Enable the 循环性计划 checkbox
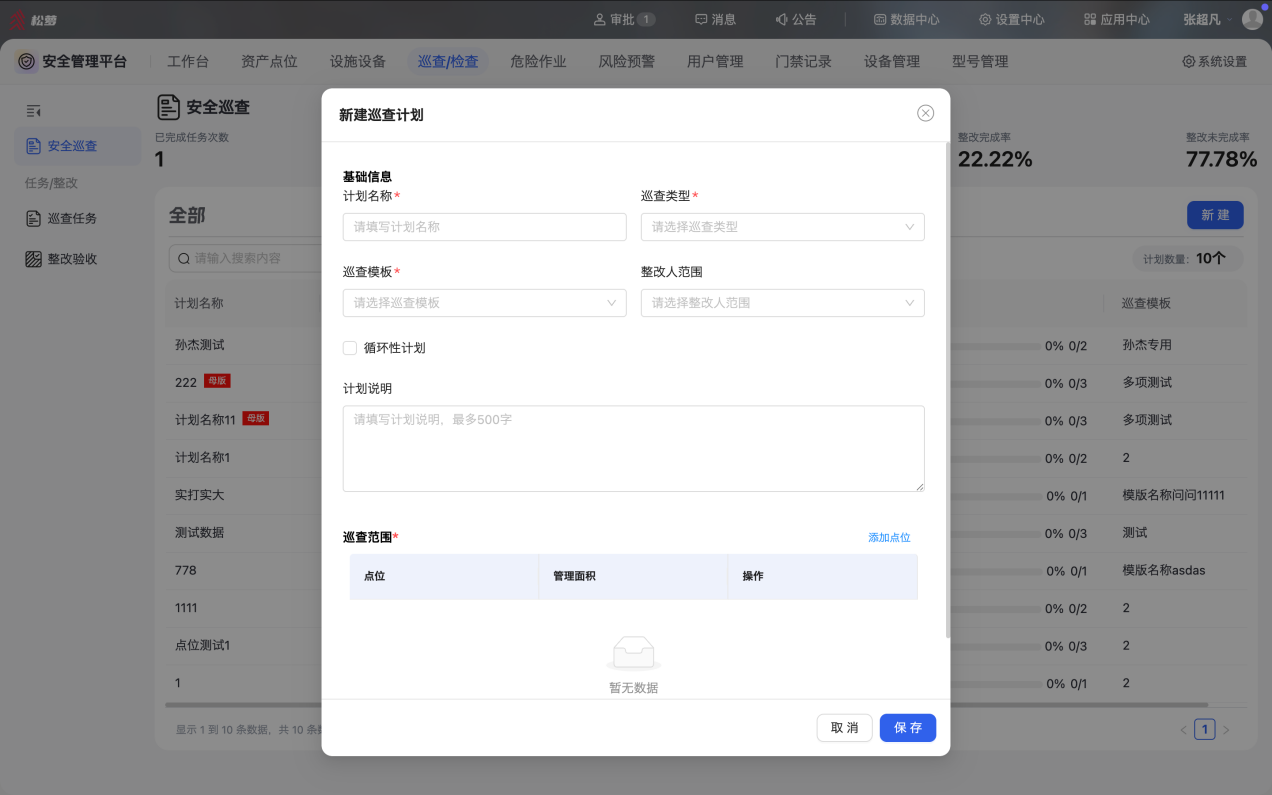This screenshot has height=795, width=1272. coord(350,348)
